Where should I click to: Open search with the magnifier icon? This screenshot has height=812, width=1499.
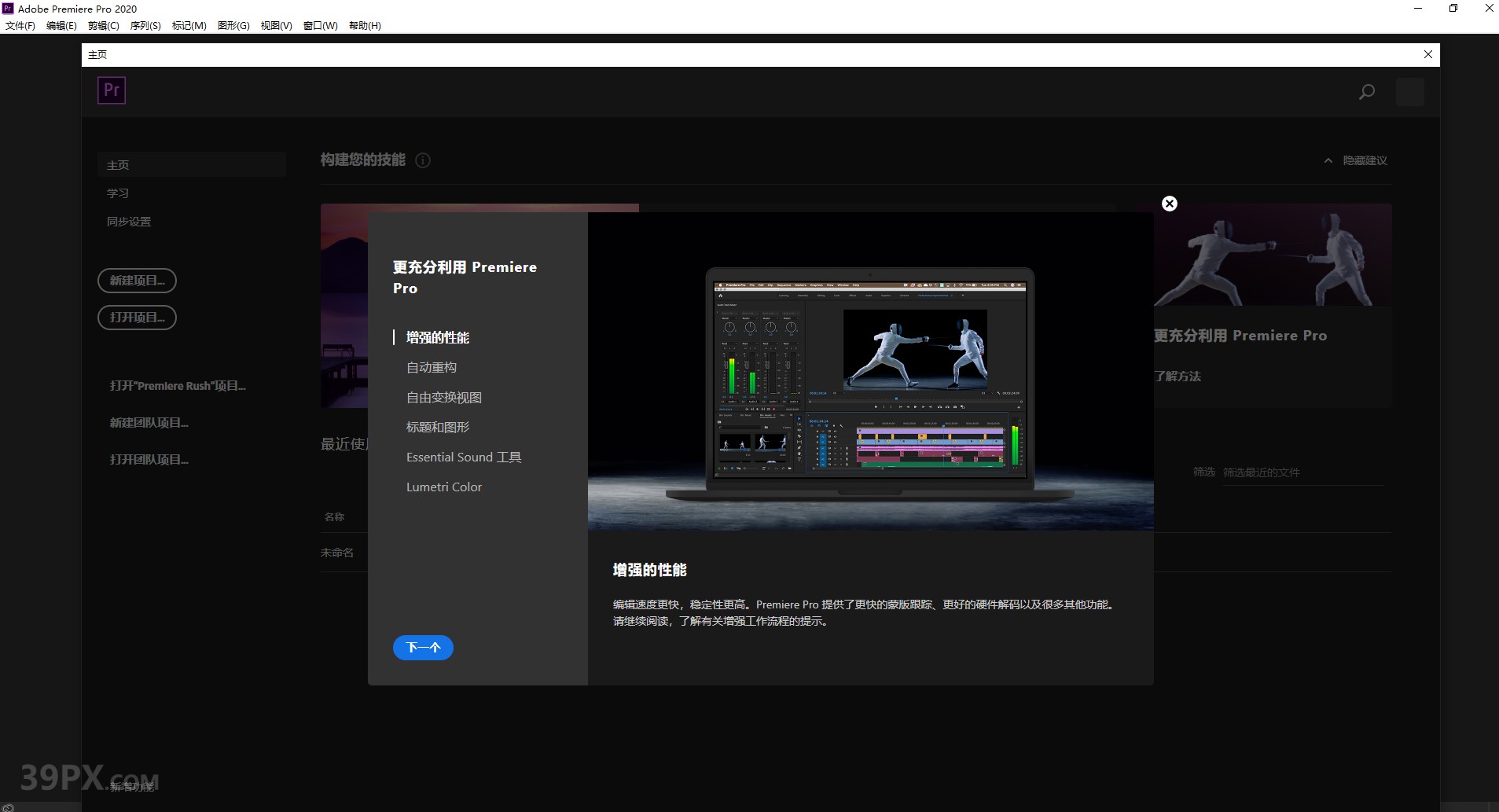pyautogui.click(x=1367, y=92)
